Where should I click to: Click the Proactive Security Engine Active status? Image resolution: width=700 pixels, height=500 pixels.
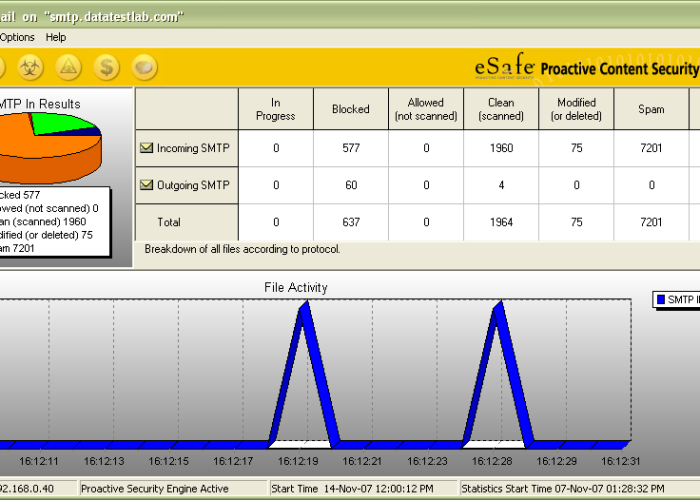[x=154, y=489]
